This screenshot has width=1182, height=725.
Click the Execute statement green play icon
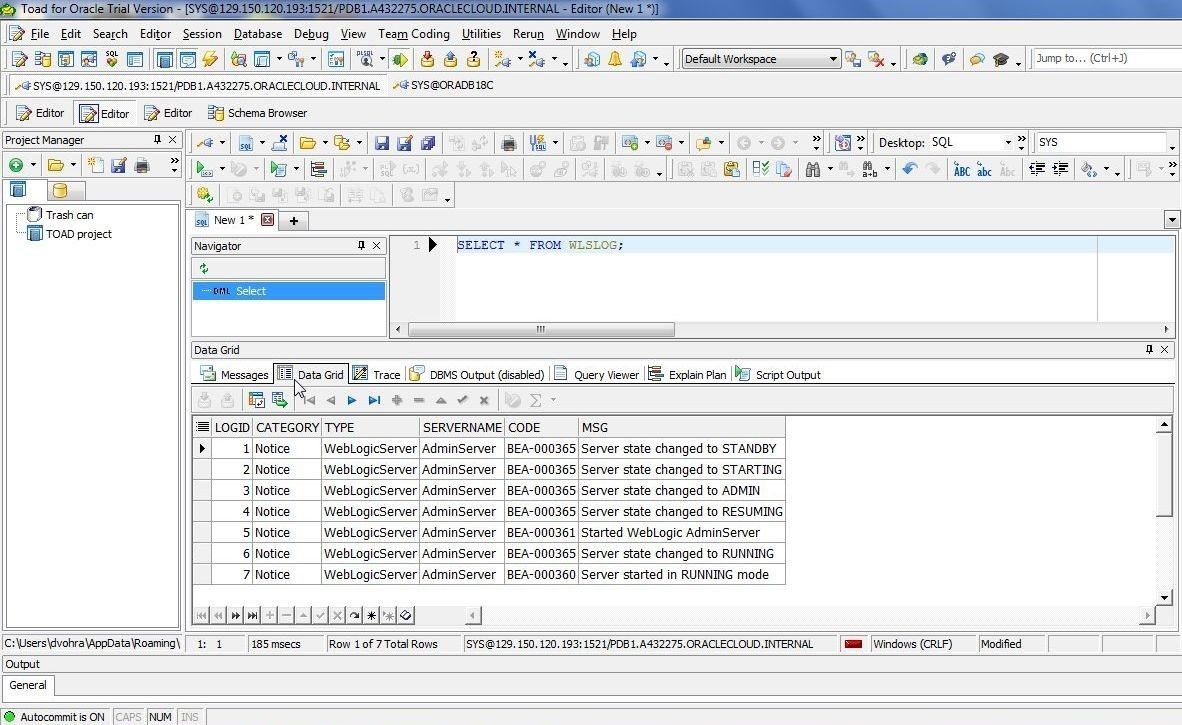(204, 169)
